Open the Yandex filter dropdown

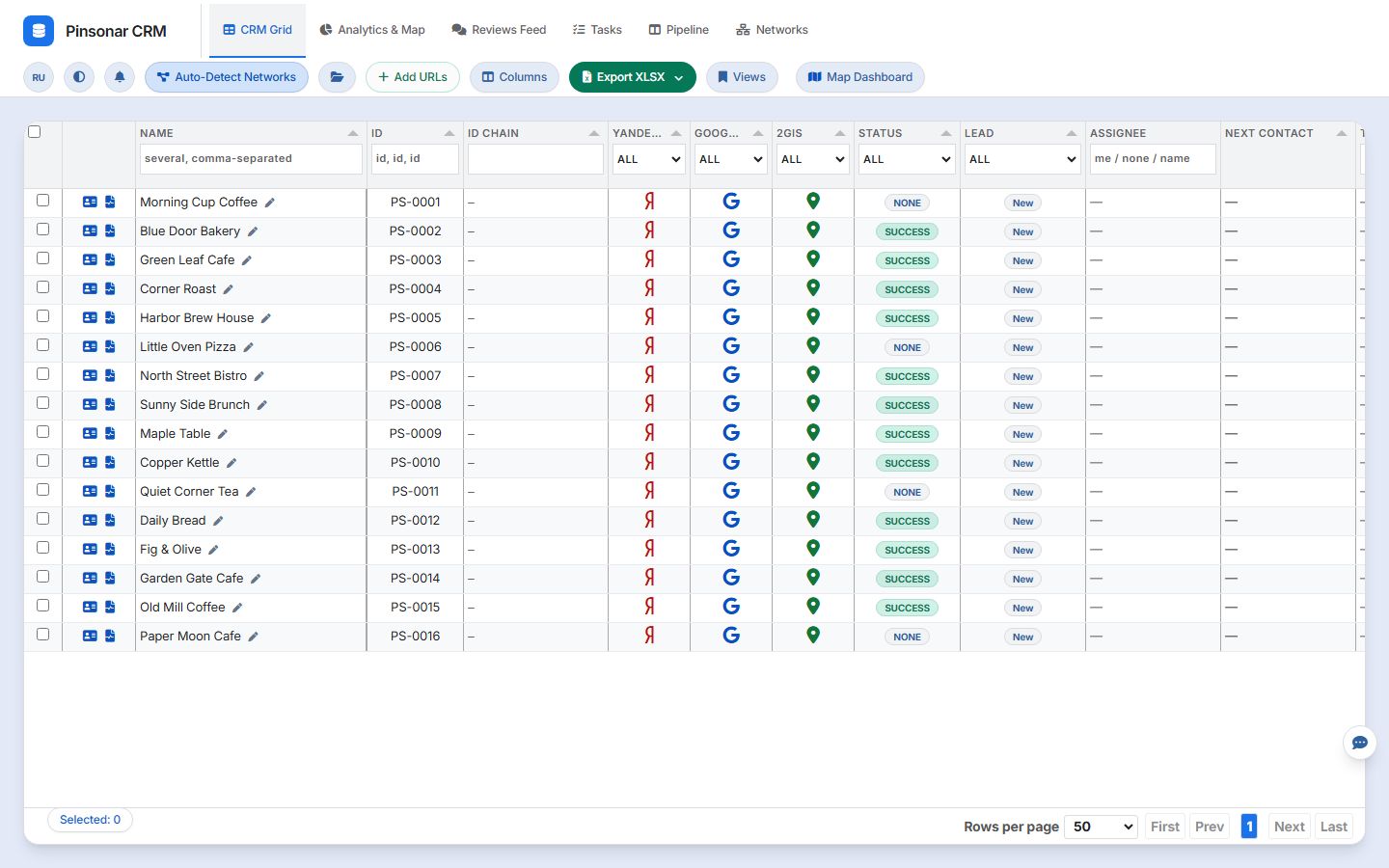649,159
